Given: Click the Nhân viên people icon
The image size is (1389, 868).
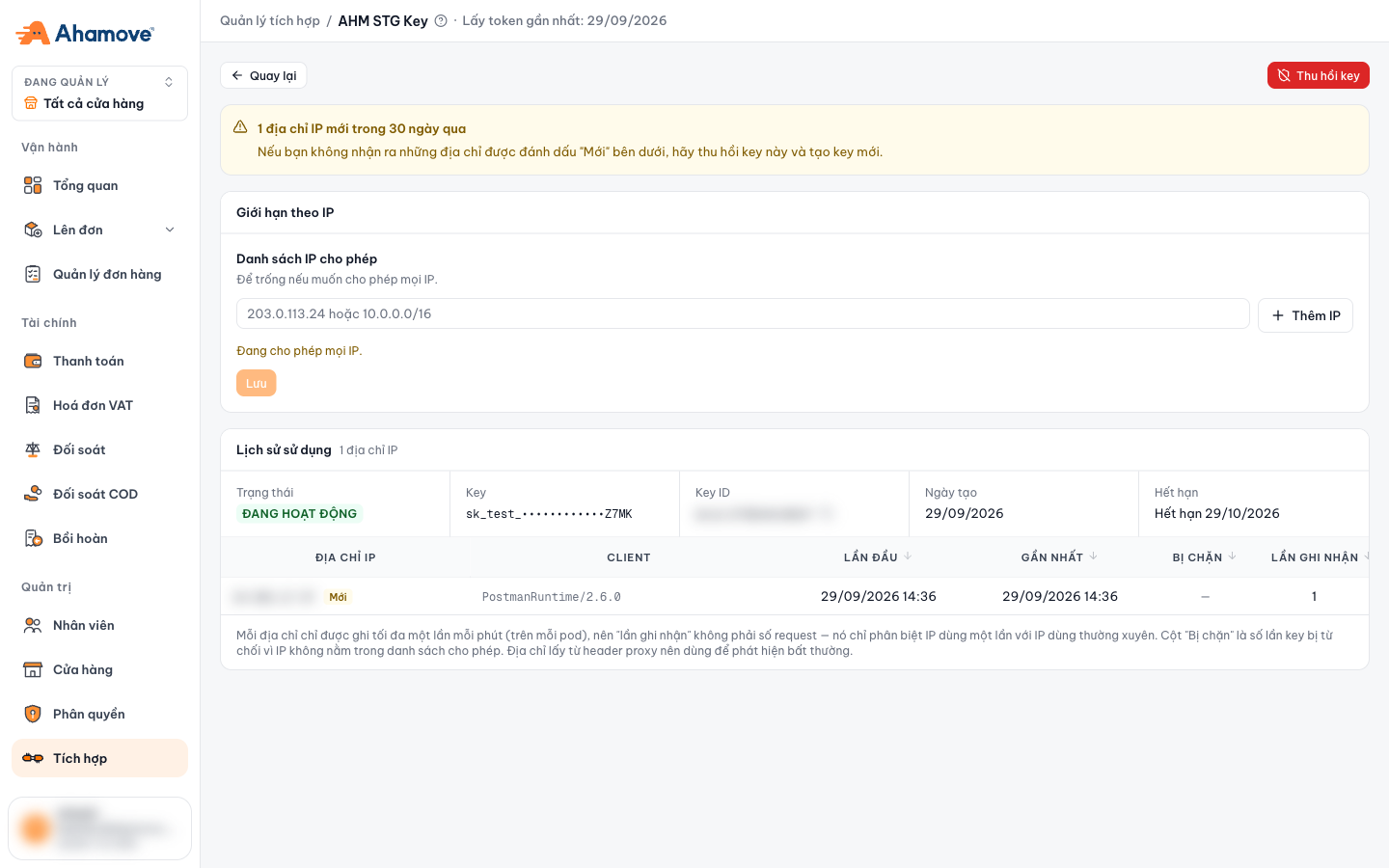Looking at the screenshot, I should [33, 625].
